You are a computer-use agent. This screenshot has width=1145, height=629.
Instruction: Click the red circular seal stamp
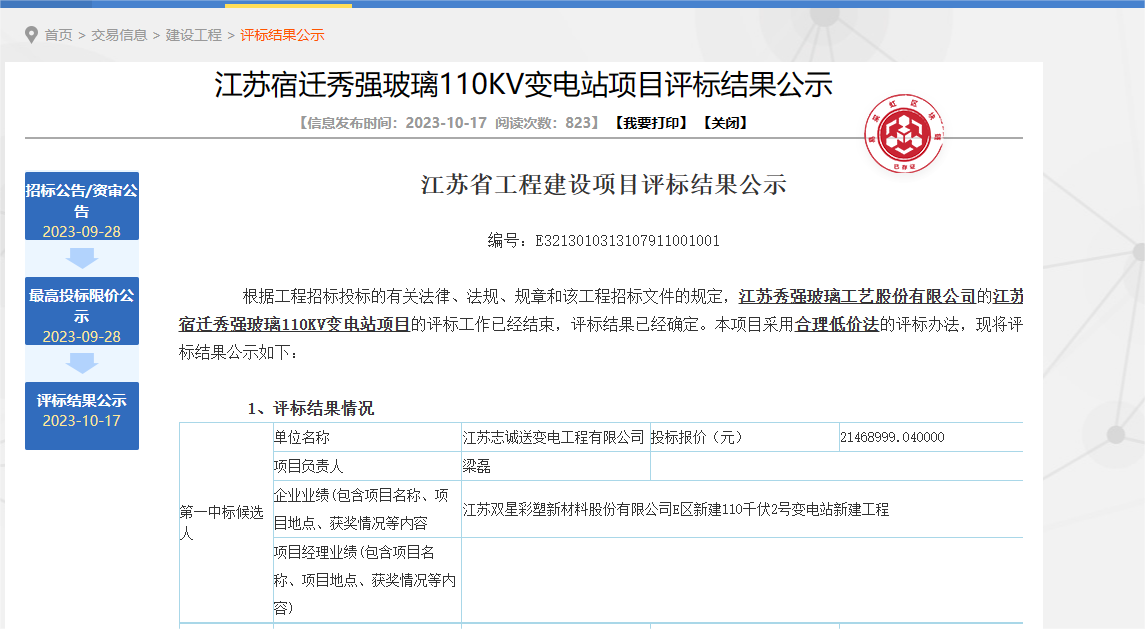point(904,135)
